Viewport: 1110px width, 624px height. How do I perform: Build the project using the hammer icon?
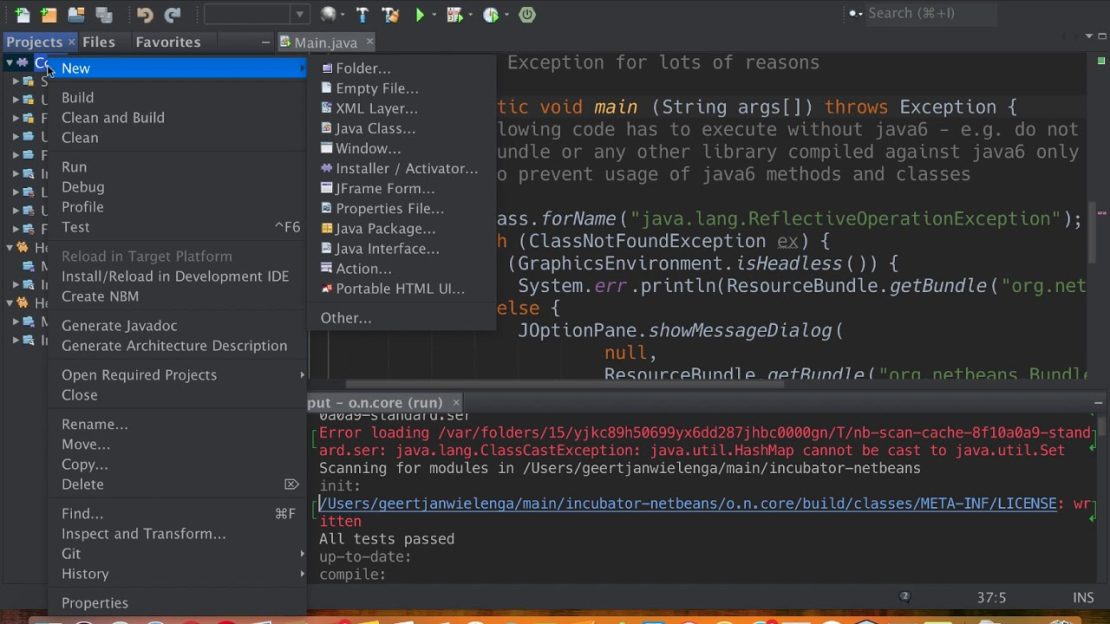[x=364, y=14]
